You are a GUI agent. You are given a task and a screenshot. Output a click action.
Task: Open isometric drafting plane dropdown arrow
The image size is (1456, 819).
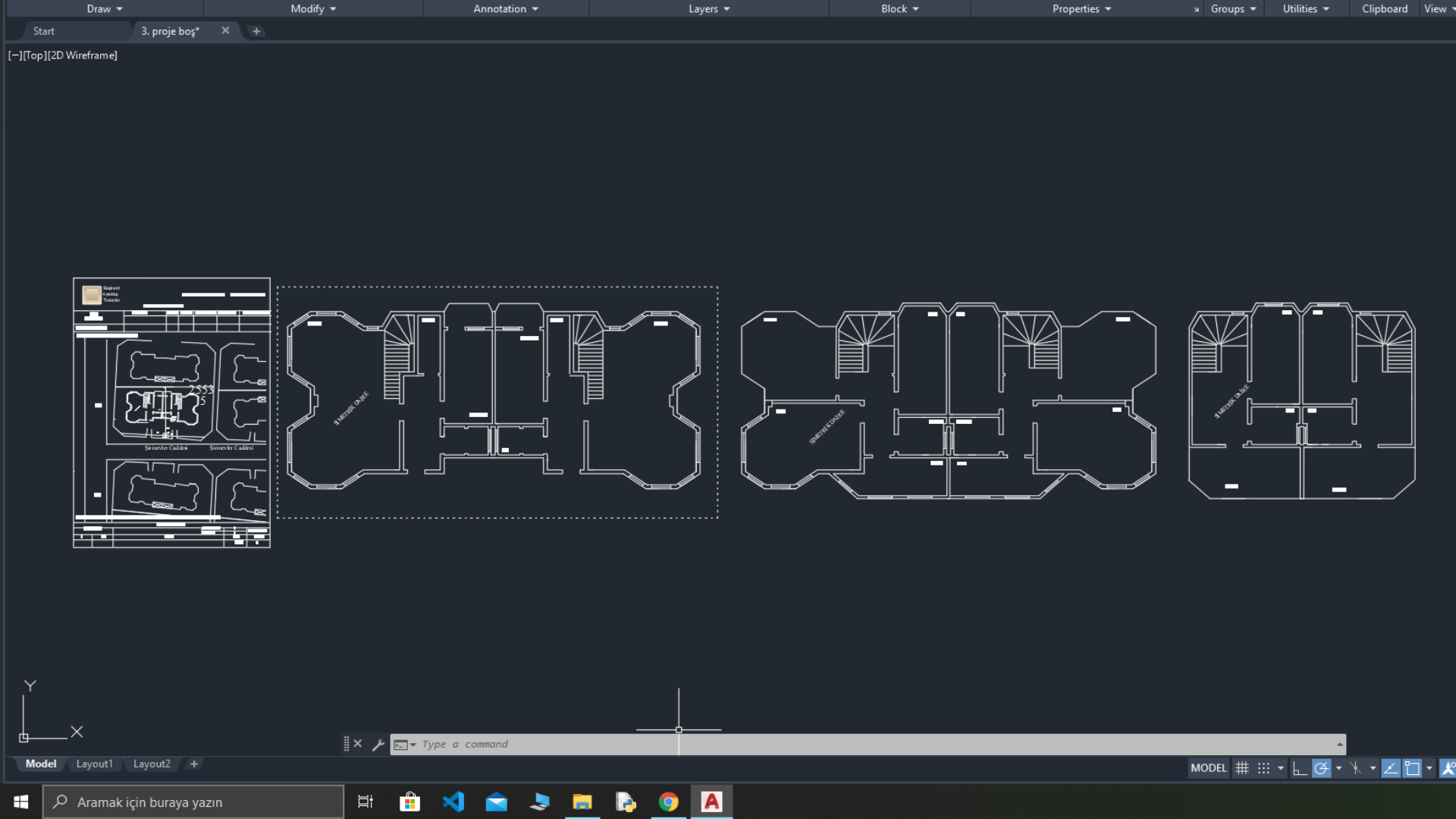point(1373,768)
